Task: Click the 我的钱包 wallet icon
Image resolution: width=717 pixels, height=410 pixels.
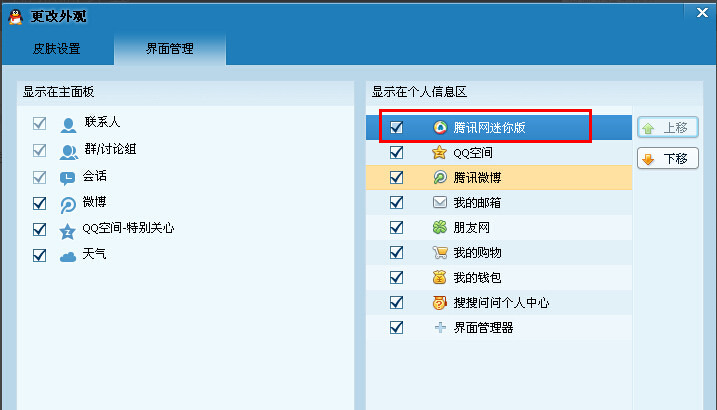Action: point(439,278)
